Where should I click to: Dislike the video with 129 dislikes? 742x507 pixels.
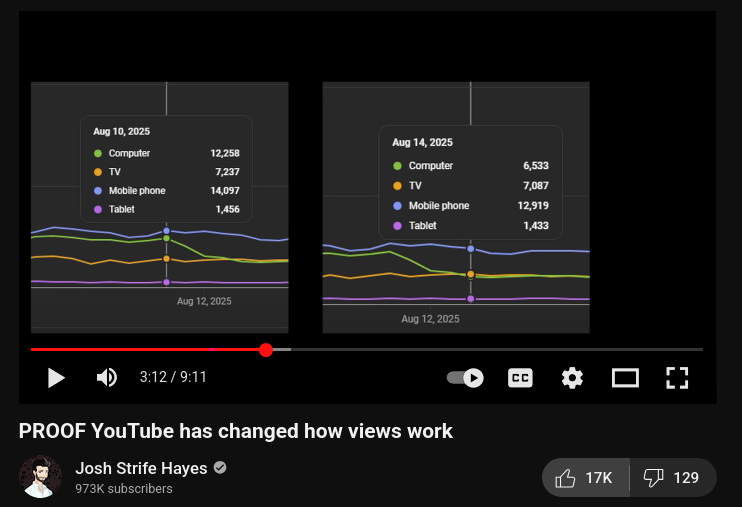point(673,478)
